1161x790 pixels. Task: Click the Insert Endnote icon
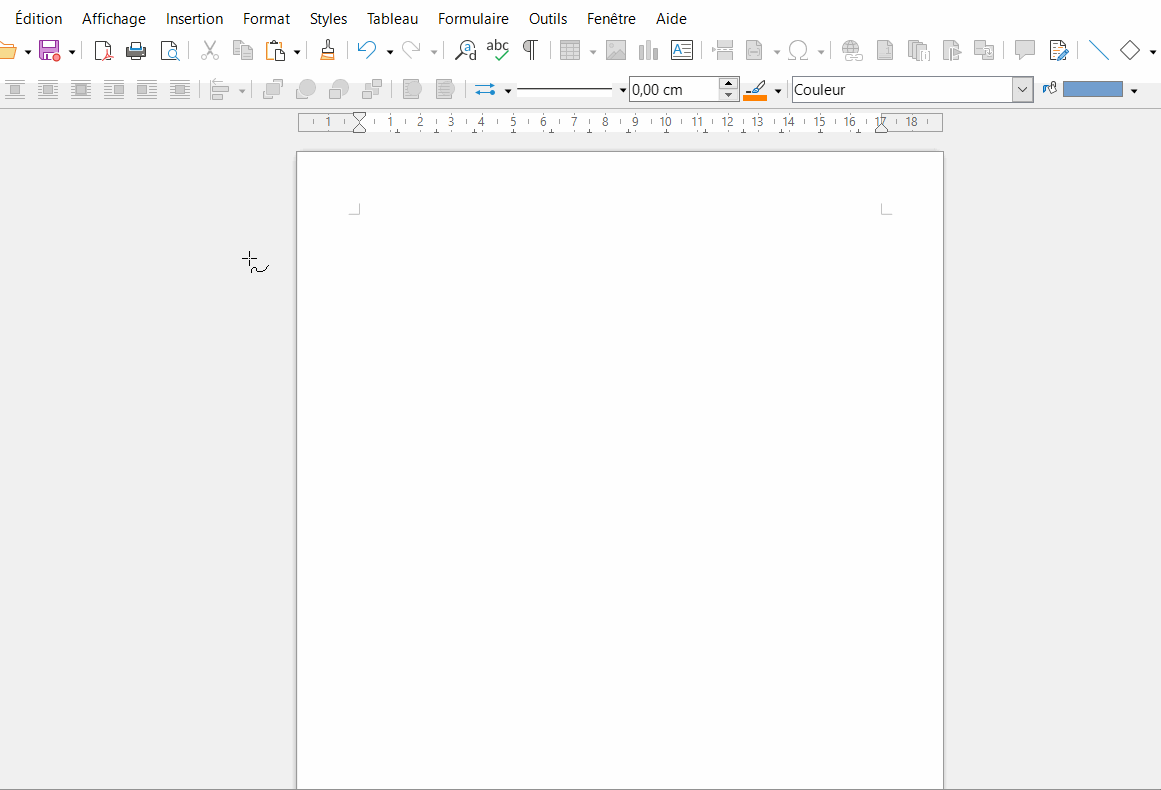(918, 50)
